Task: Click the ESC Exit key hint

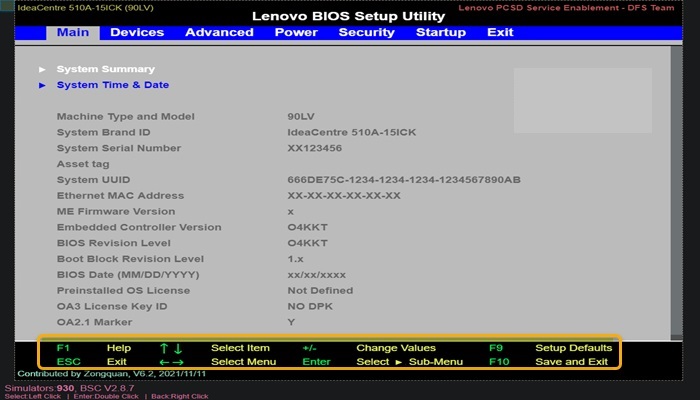Action: click(x=92, y=362)
